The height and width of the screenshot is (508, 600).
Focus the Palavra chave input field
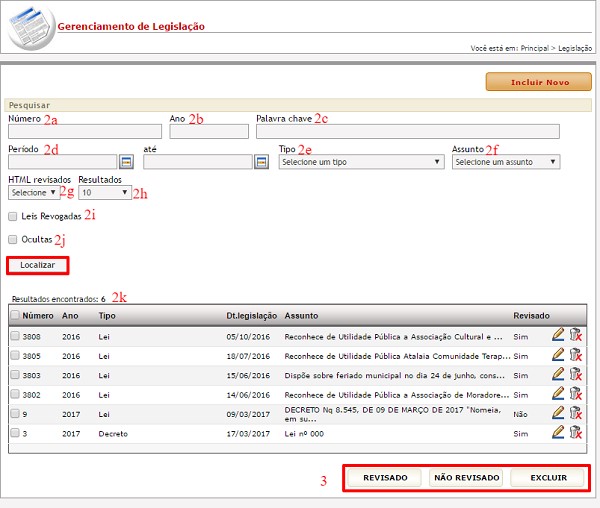pos(408,132)
